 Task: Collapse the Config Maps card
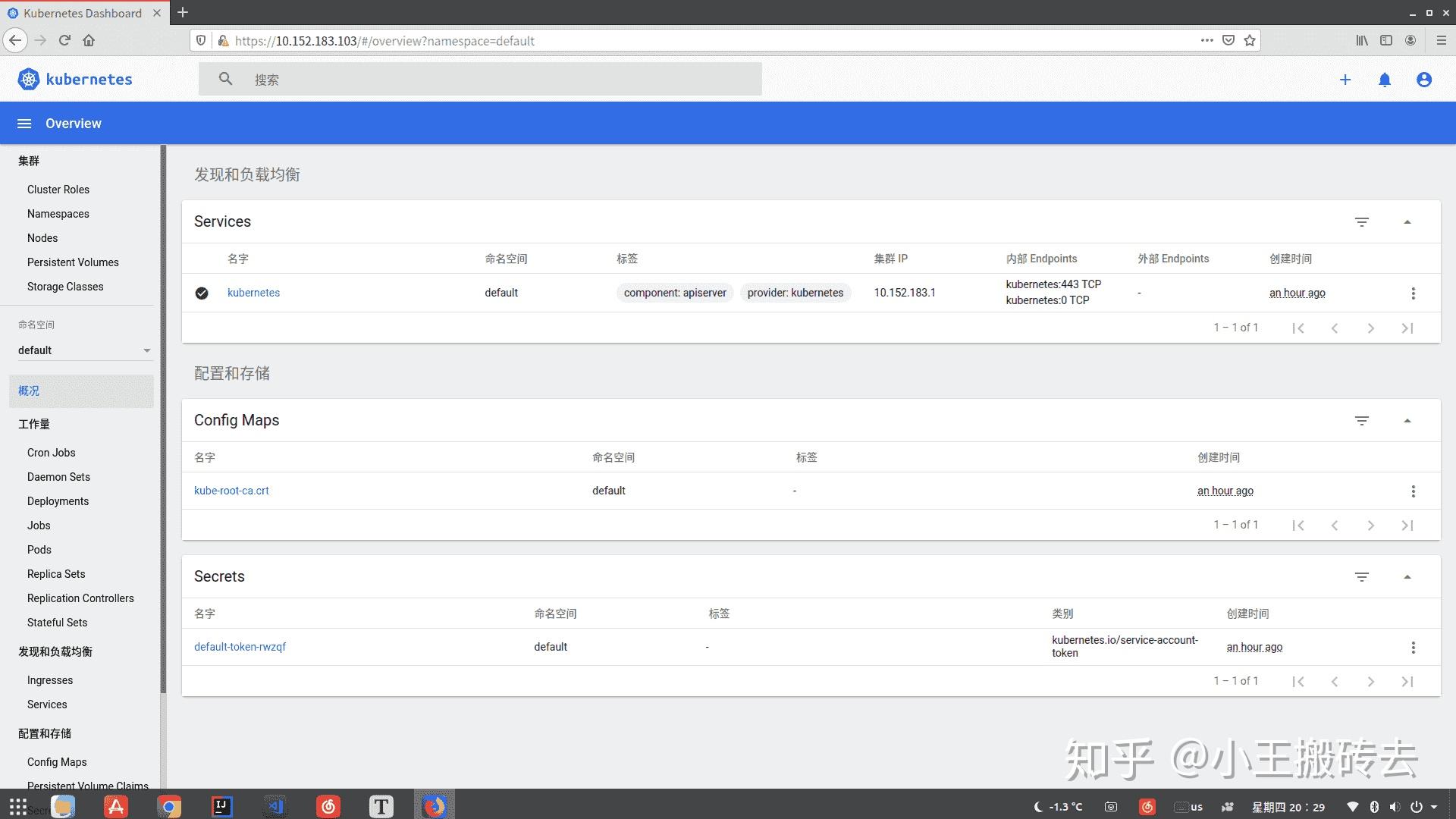click(1407, 421)
